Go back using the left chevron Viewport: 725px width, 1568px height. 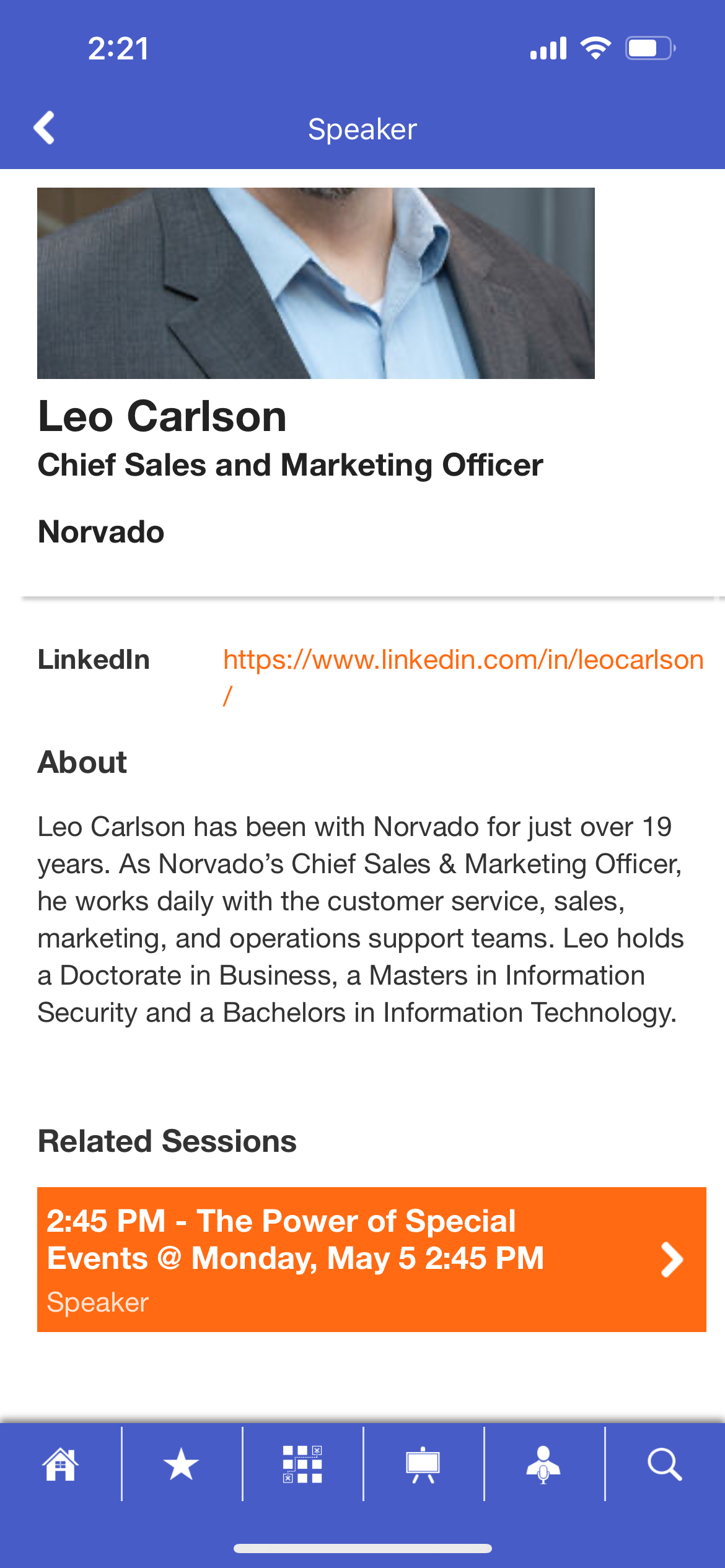(x=44, y=128)
